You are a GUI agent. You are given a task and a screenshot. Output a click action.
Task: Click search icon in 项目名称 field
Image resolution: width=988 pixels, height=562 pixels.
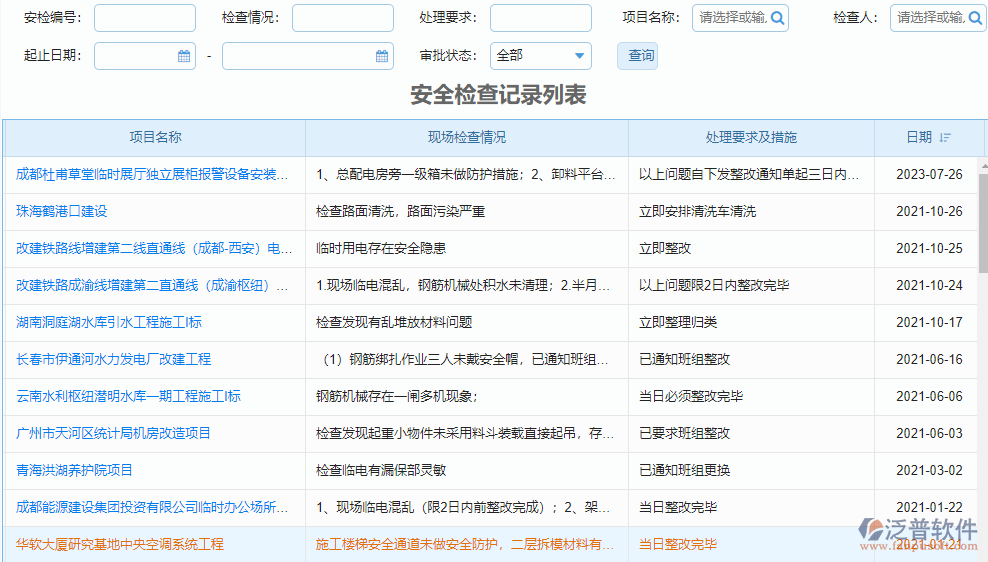point(778,18)
